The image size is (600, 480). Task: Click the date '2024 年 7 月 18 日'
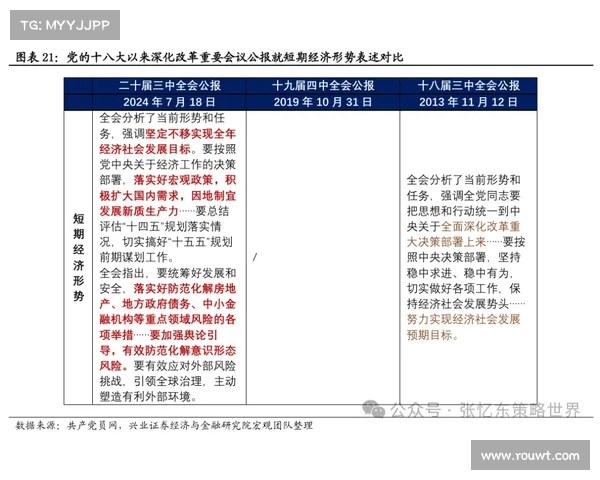tap(169, 102)
